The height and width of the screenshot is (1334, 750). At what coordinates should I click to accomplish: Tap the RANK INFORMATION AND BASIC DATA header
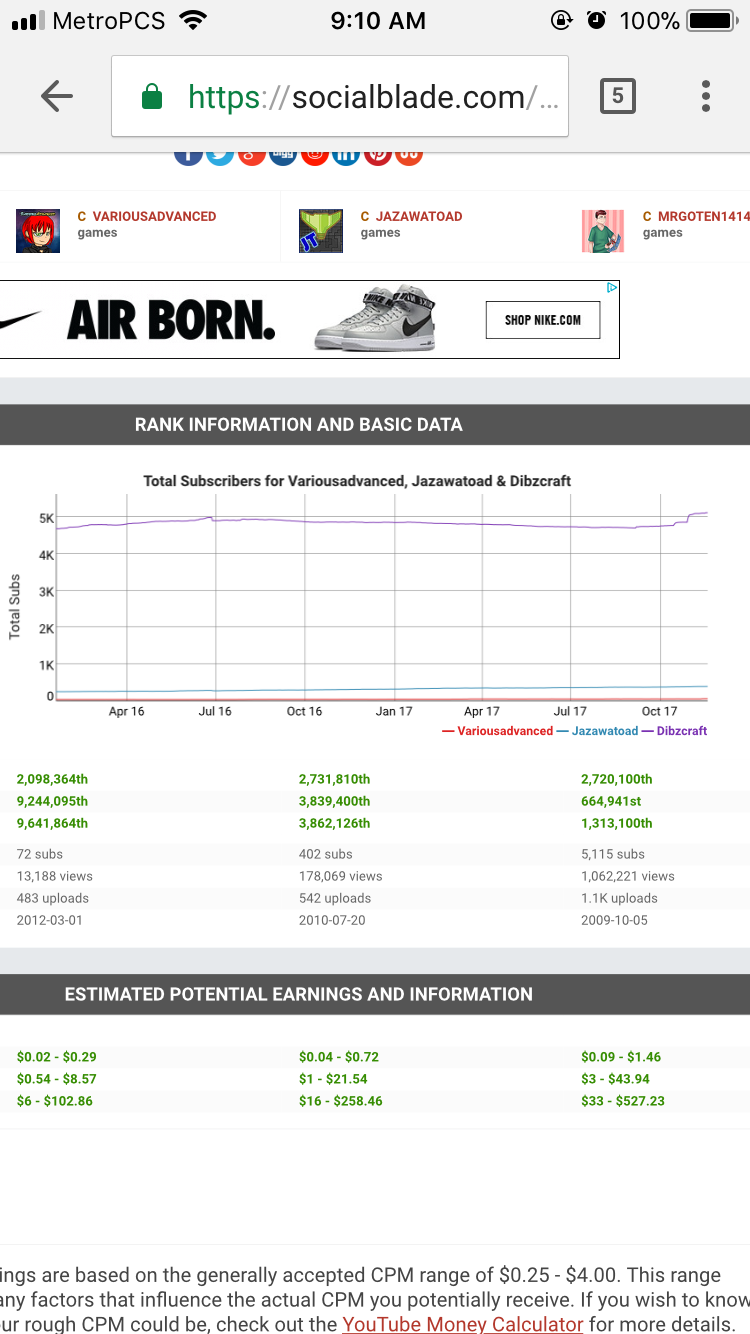pos(299,425)
